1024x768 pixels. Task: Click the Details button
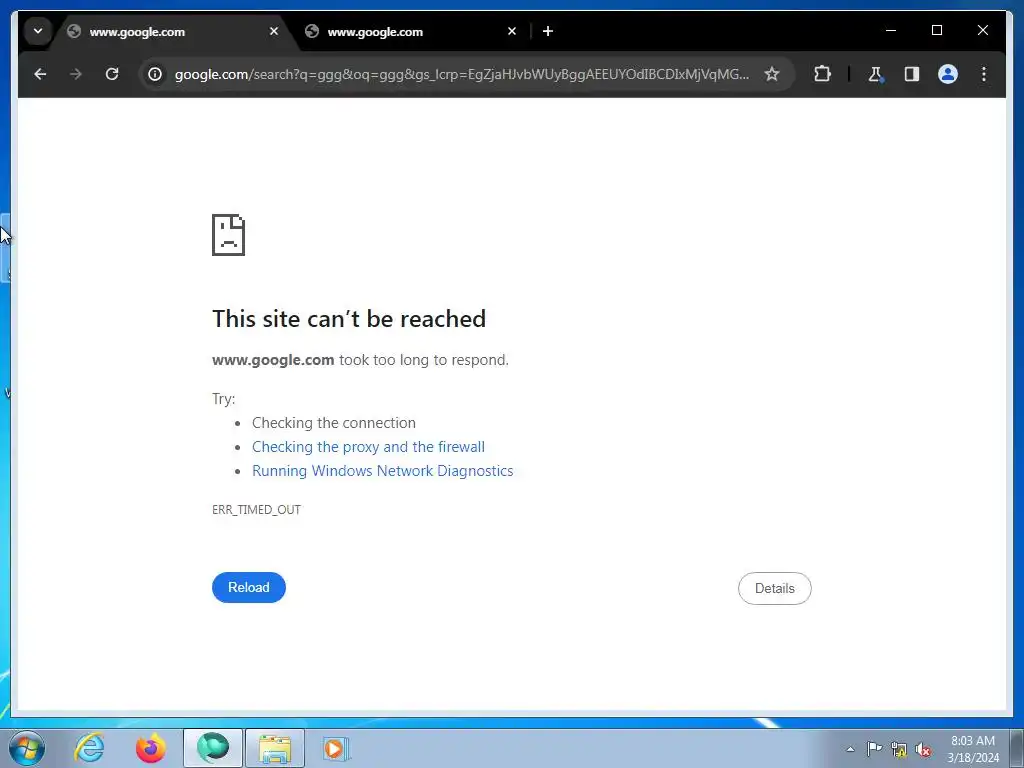[775, 588]
